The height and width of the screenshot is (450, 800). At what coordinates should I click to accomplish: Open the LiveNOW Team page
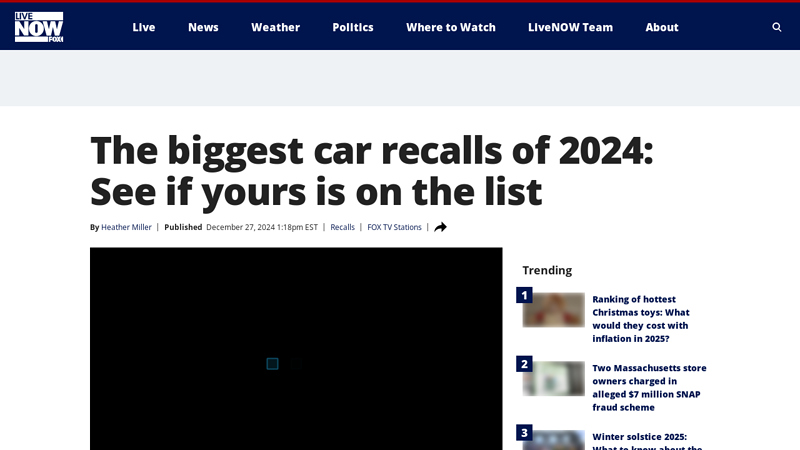pyautogui.click(x=570, y=27)
